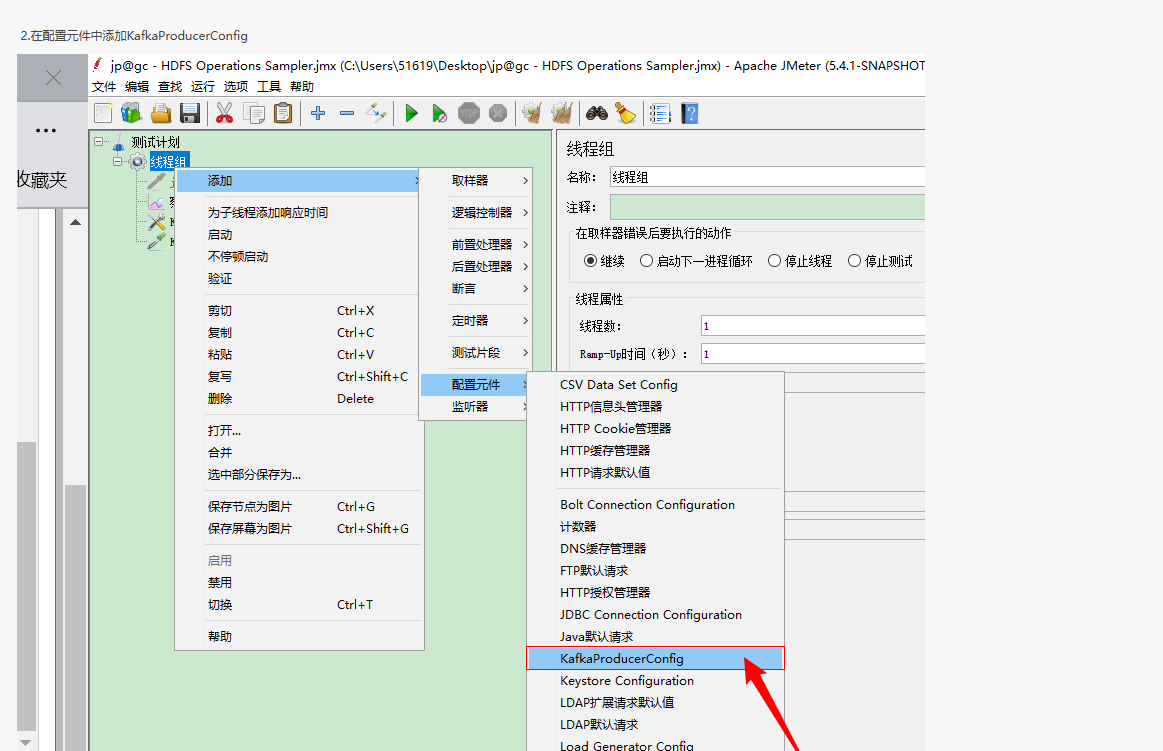Click the sidebar scrollbar up arrow

click(76, 222)
